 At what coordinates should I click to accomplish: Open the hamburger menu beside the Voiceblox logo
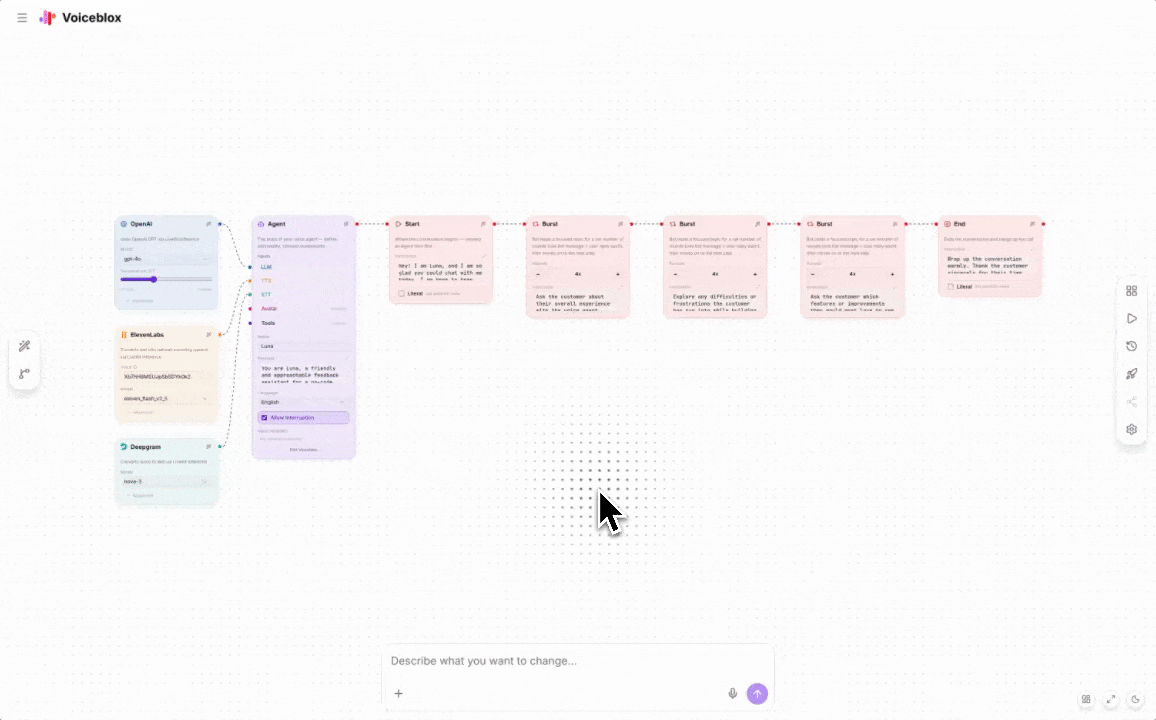[x=22, y=18]
